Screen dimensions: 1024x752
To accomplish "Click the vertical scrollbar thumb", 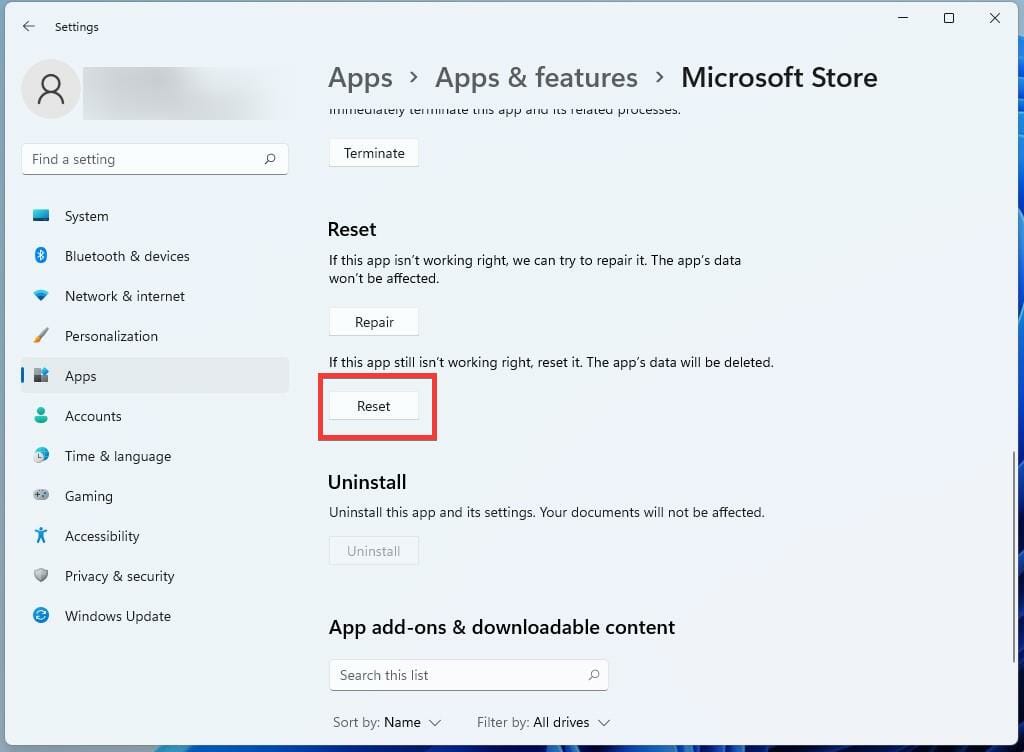I will [x=1014, y=557].
